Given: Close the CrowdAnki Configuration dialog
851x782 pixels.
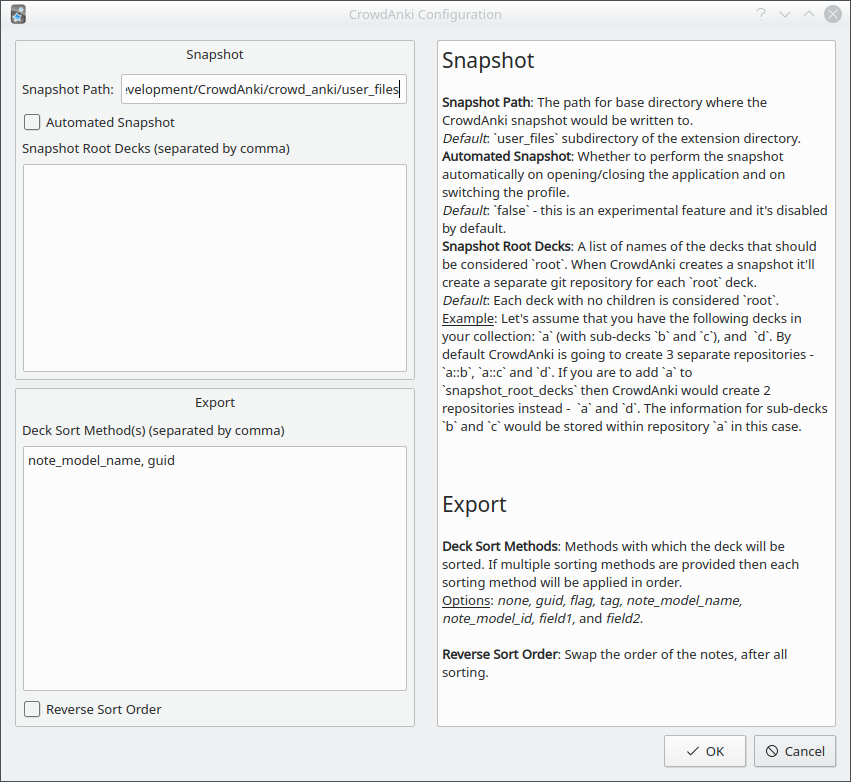Looking at the screenshot, I should pos(833,14).
